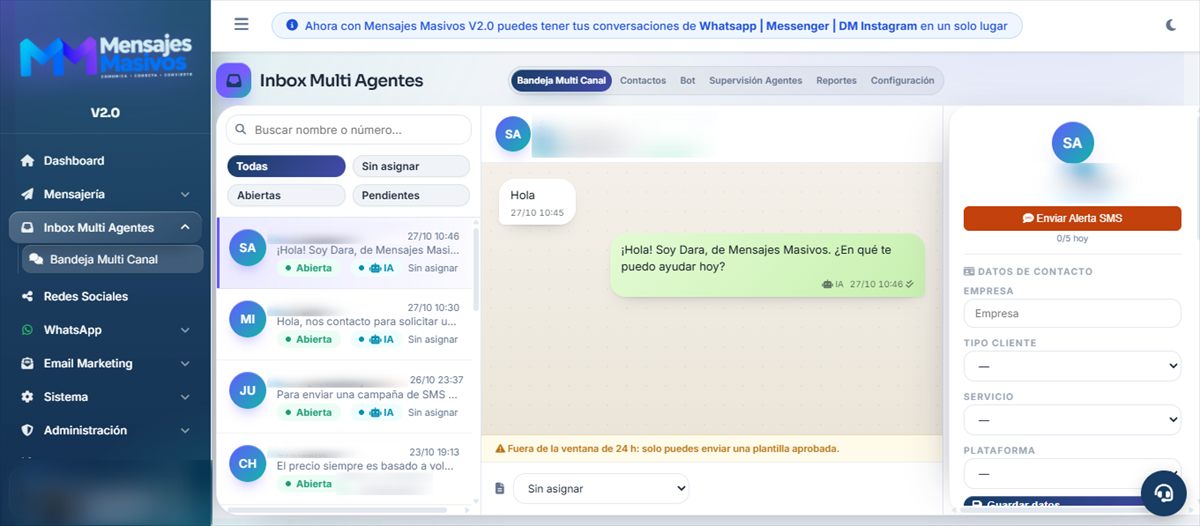Click the Empresa input field
The image size is (1200, 526).
point(1072,313)
